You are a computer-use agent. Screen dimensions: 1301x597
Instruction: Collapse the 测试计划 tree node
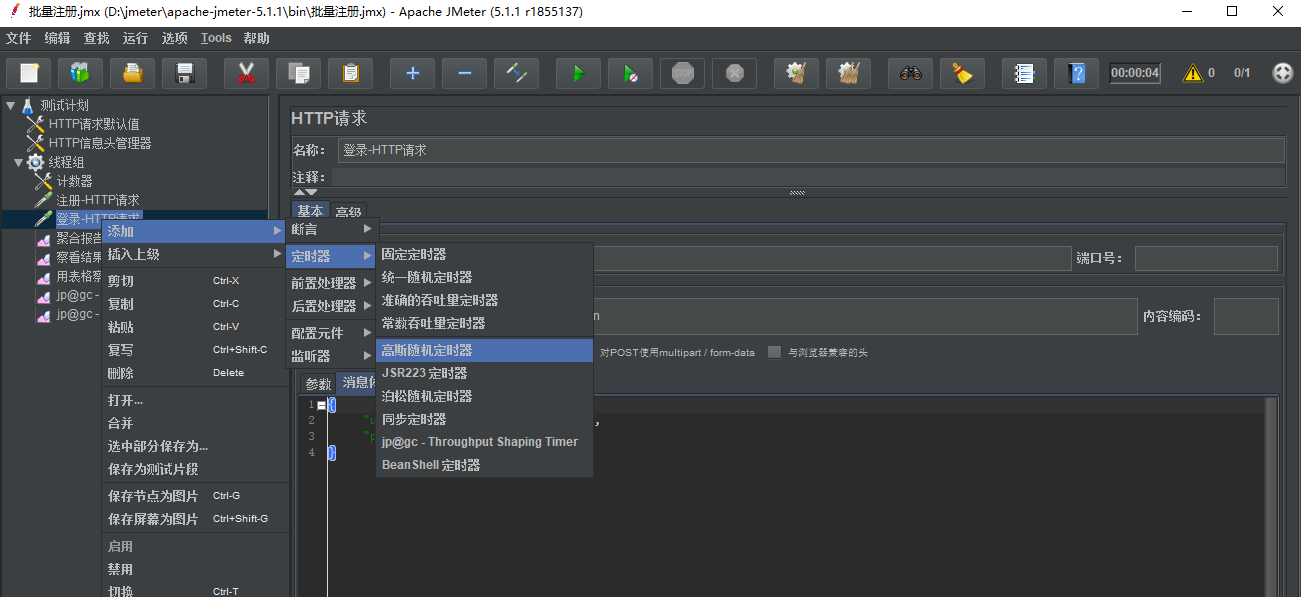(x=10, y=105)
